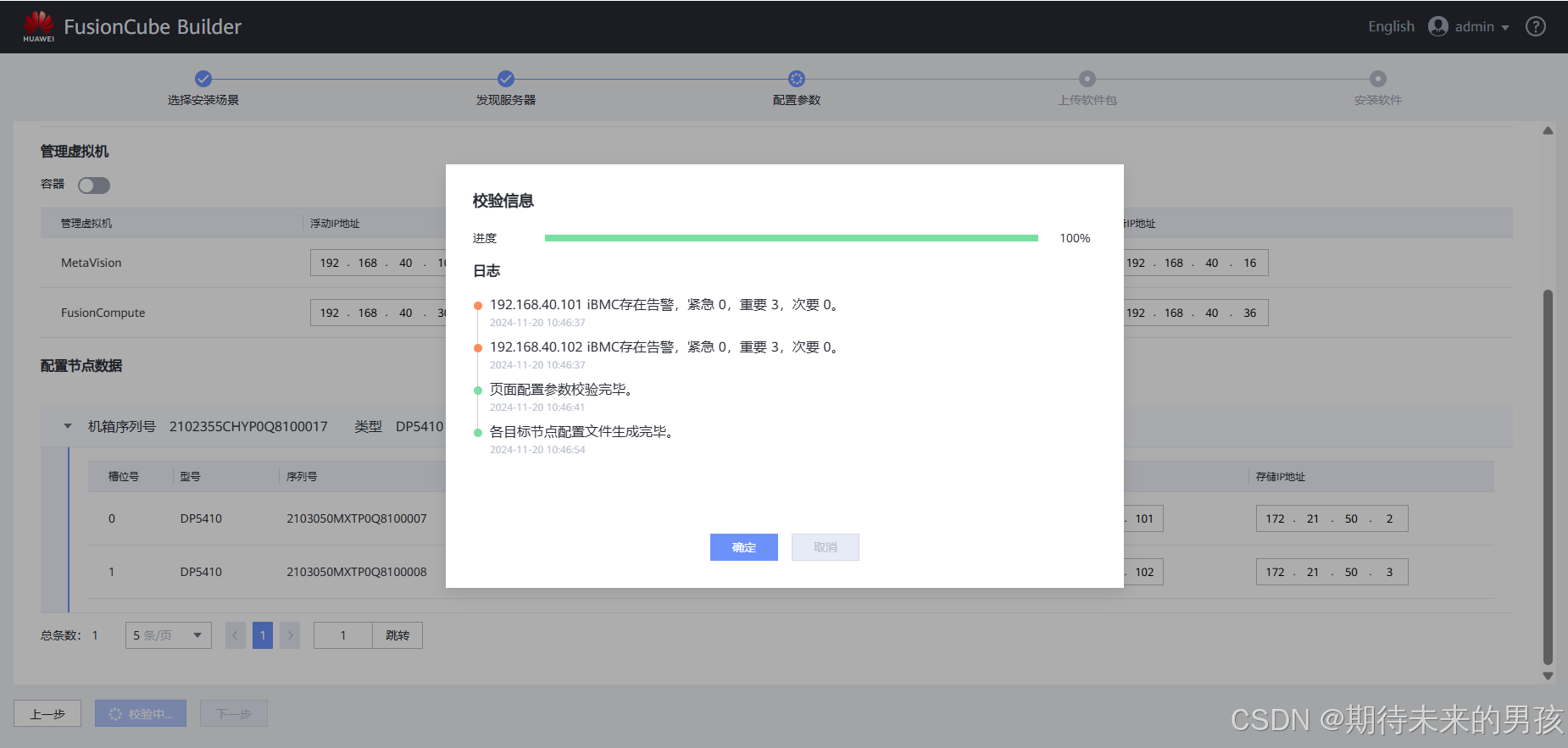The image size is (1568, 748).
Task: Click the 下一步 button
Action: 234,713
